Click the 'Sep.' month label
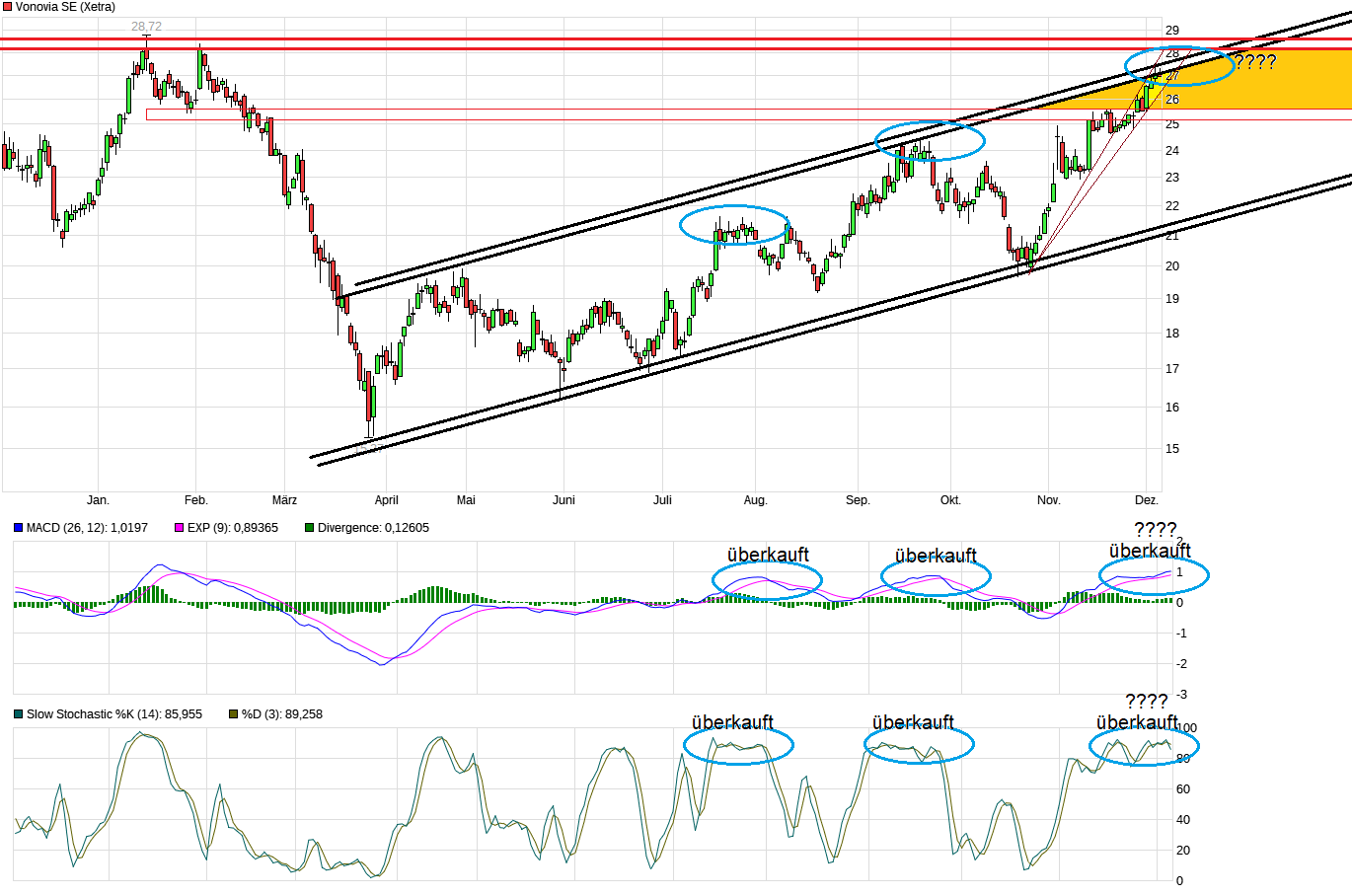Screen dimensions: 1352x896 click(x=858, y=500)
